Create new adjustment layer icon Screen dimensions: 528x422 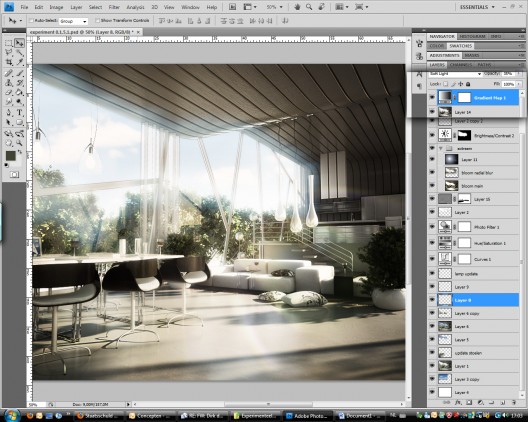(x=480, y=402)
